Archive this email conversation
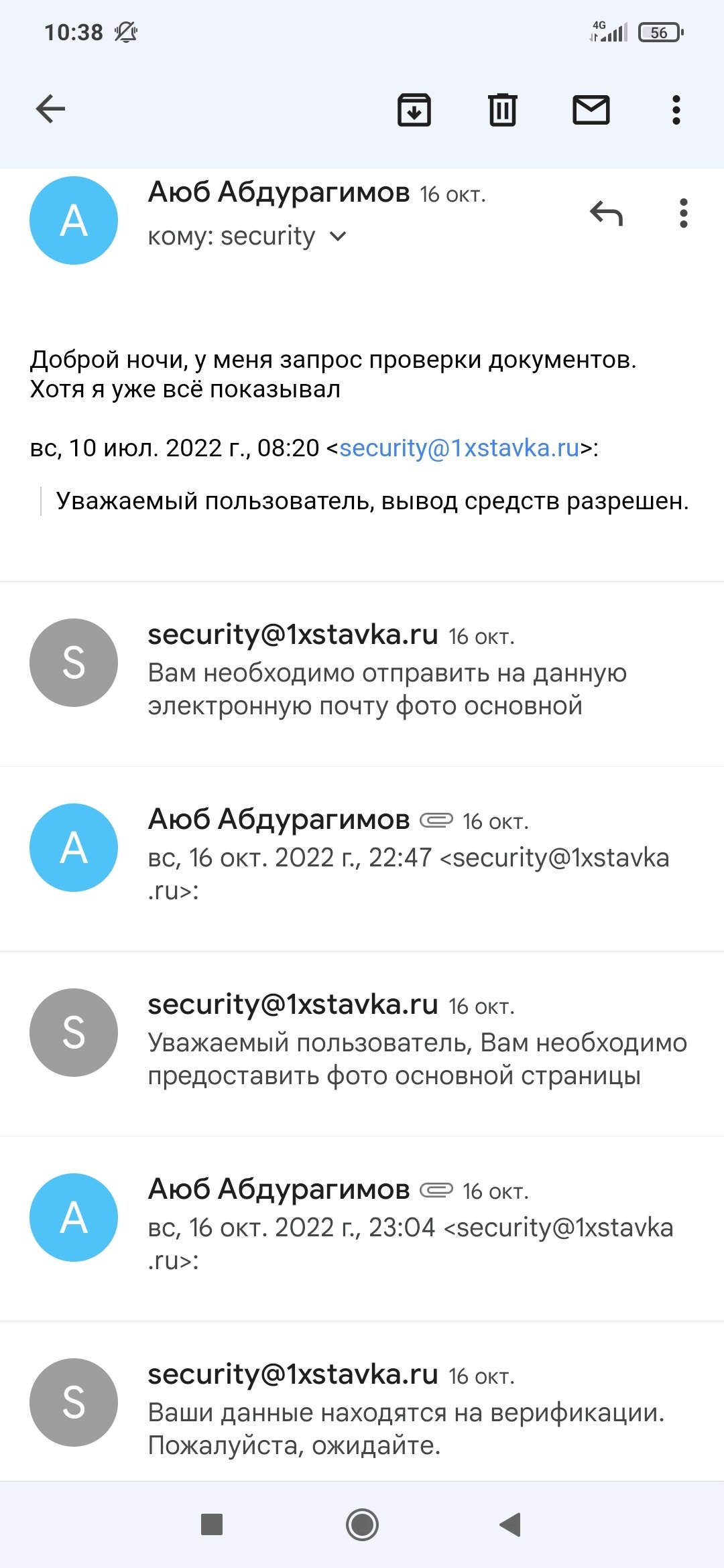 [414, 110]
